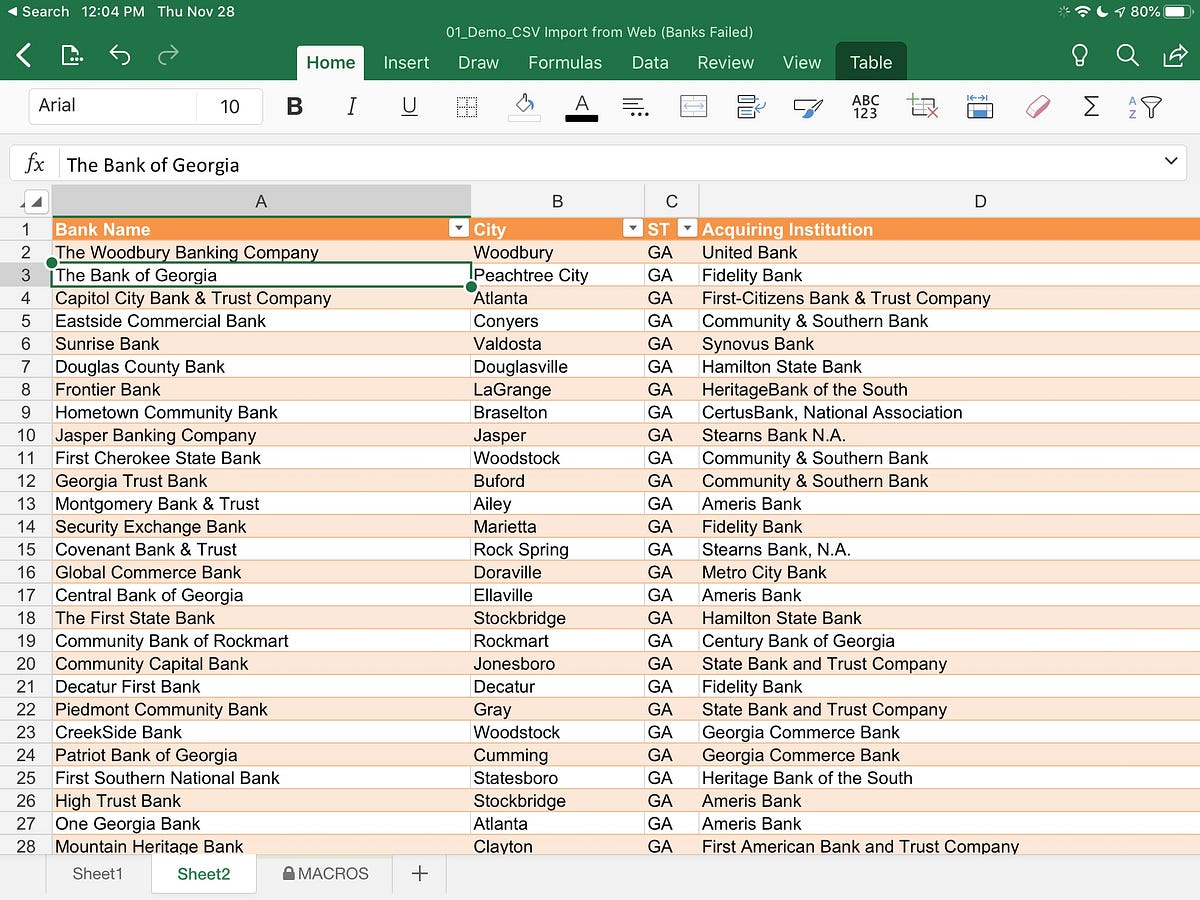Open the ST column filter dropdown
The height and width of the screenshot is (900, 1200).
tap(687, 228)
